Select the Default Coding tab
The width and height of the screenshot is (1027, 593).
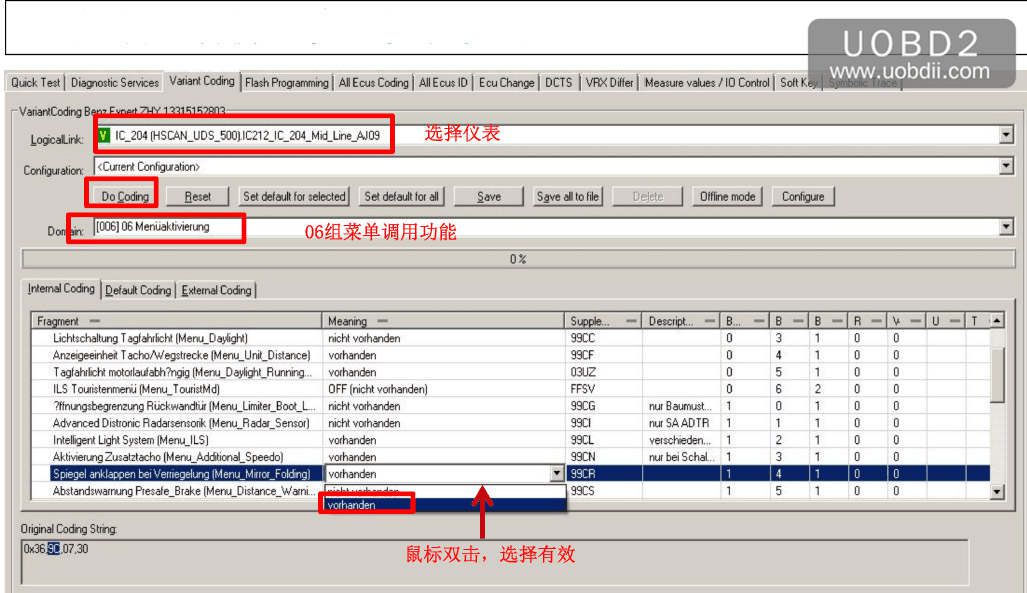tap(138, 290)
